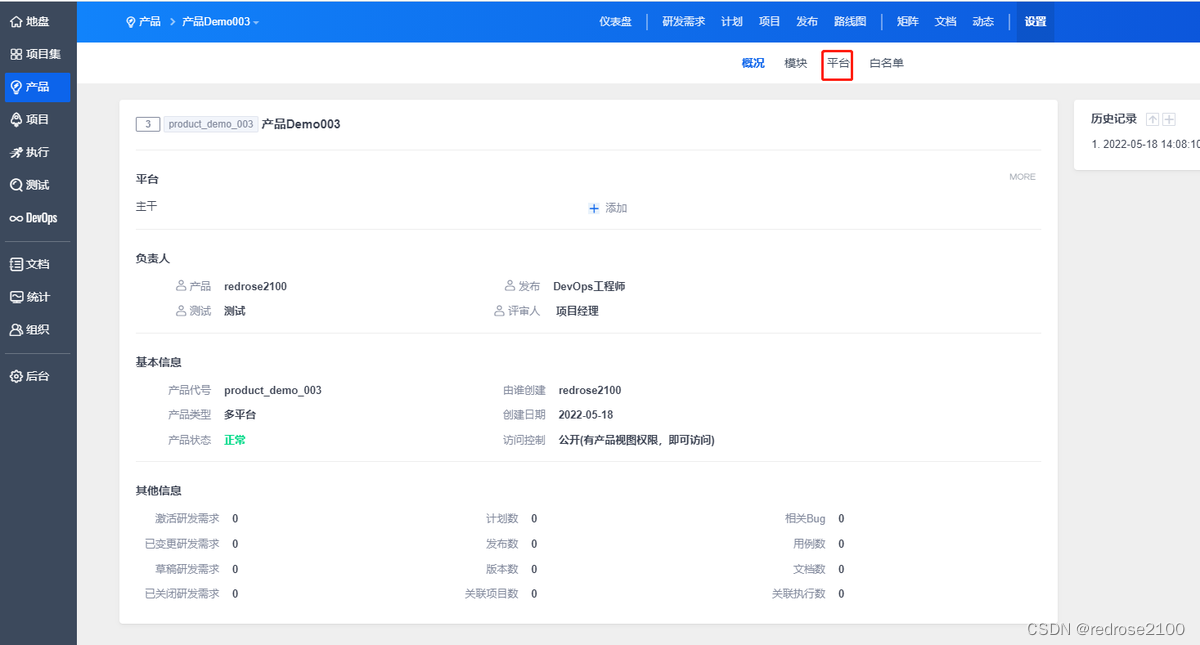Viewport: 1200px width, 645px height.
Task: Open 研发需求 in top navigation
Action: (683, 21)
